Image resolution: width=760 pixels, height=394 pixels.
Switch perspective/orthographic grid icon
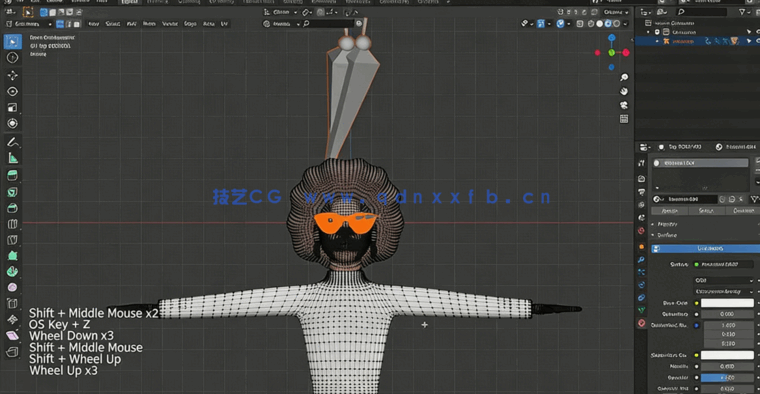(x=624, y=119)
